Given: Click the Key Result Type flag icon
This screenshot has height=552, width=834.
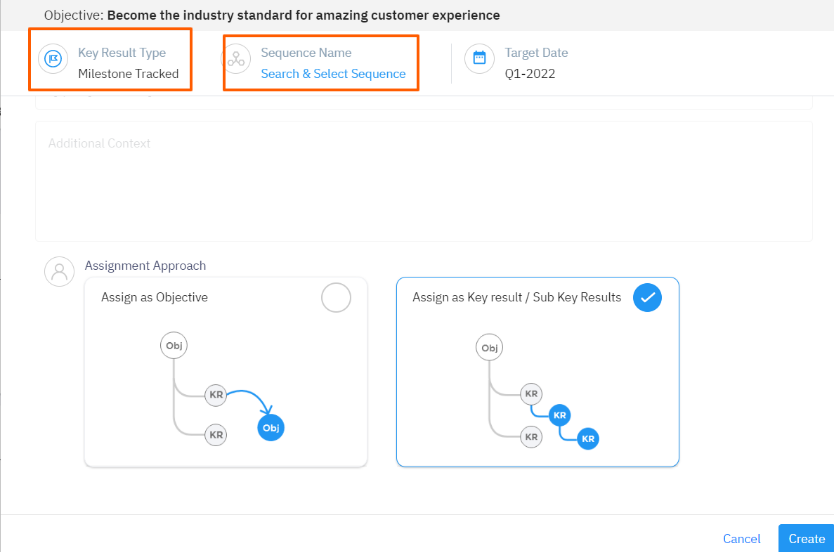Looking at the screenshot, I should click(x=53, y=59).
